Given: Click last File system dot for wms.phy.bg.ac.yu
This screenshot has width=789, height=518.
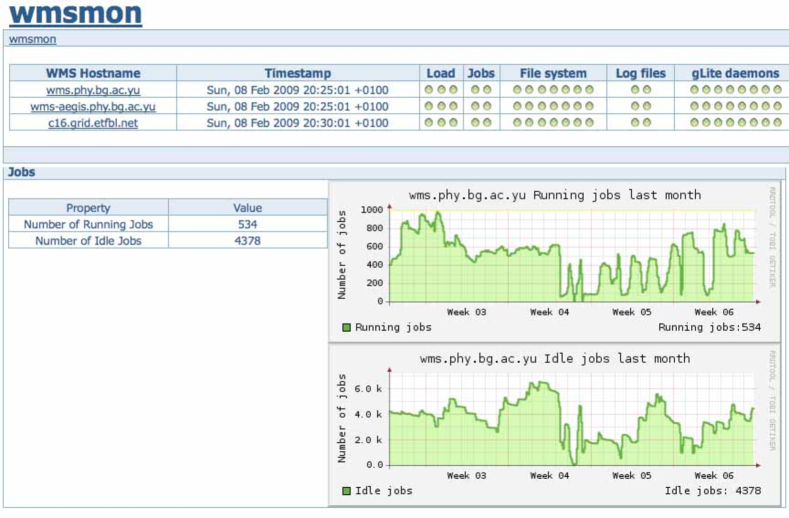Looking at the screenshot, I should [x=588, y=90].
